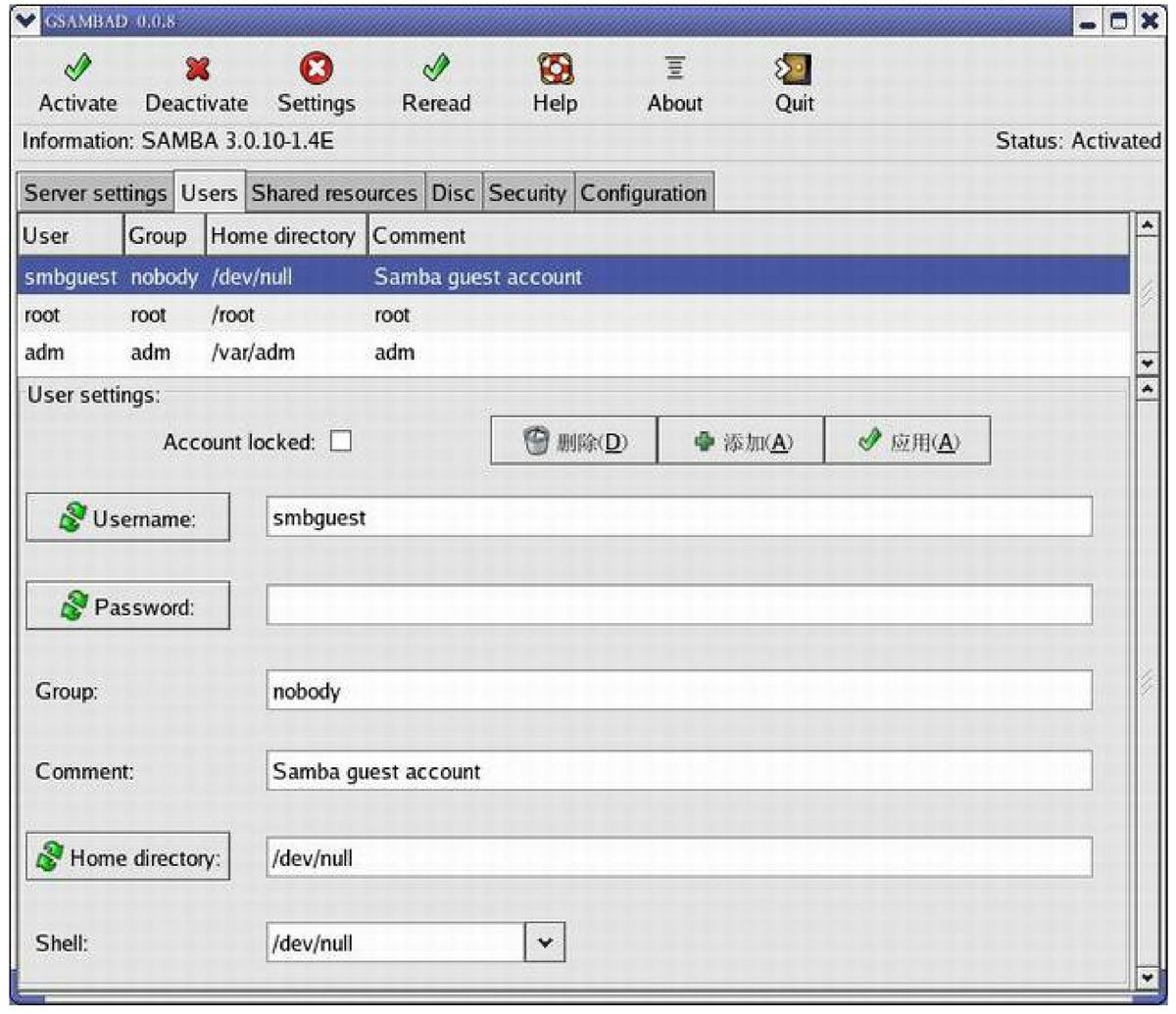Switch to the Server settings tab
Image resolution: width=1176 pixels, height=1014 pixels.
coord(95,193)
